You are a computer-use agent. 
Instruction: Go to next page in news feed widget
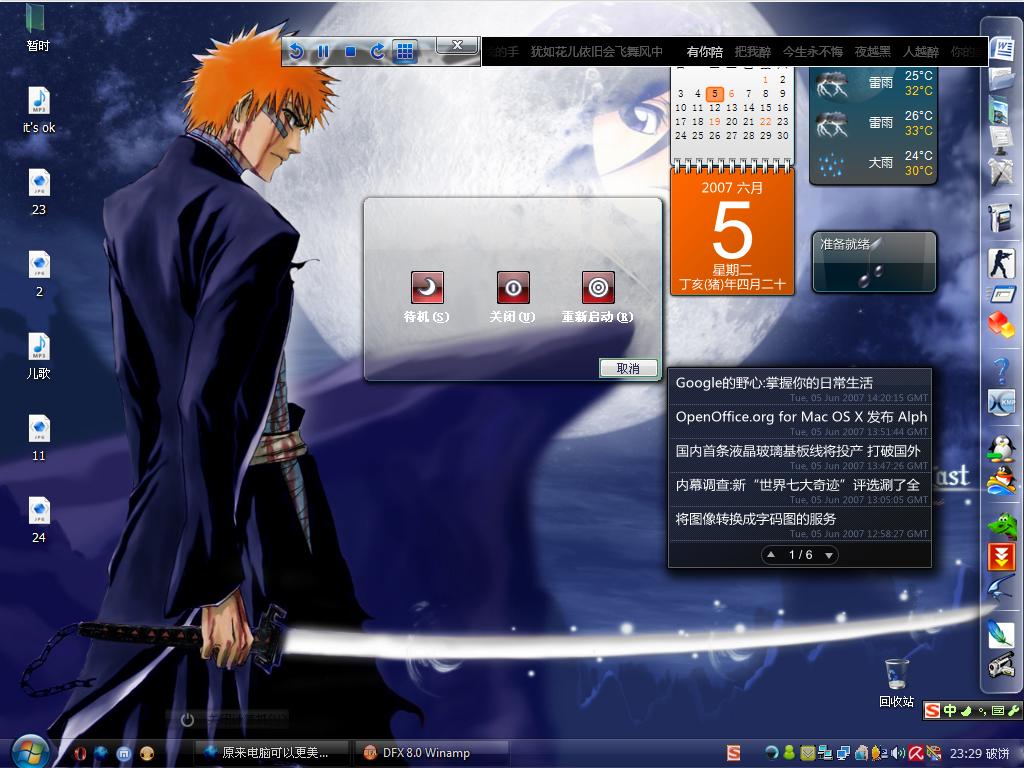coord(829,555)
